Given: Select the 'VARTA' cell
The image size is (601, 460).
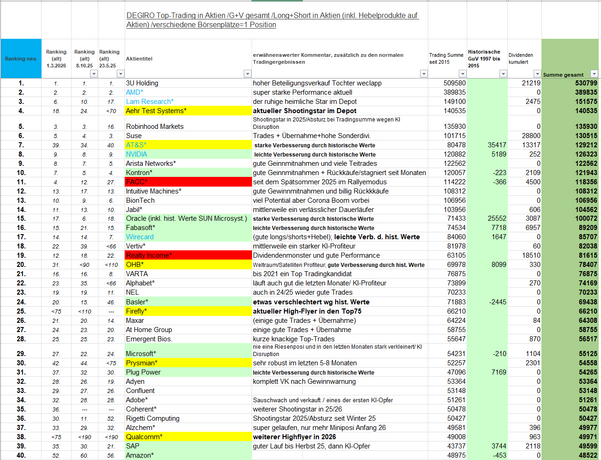Looking at the screenshot, I should (188, 274).
